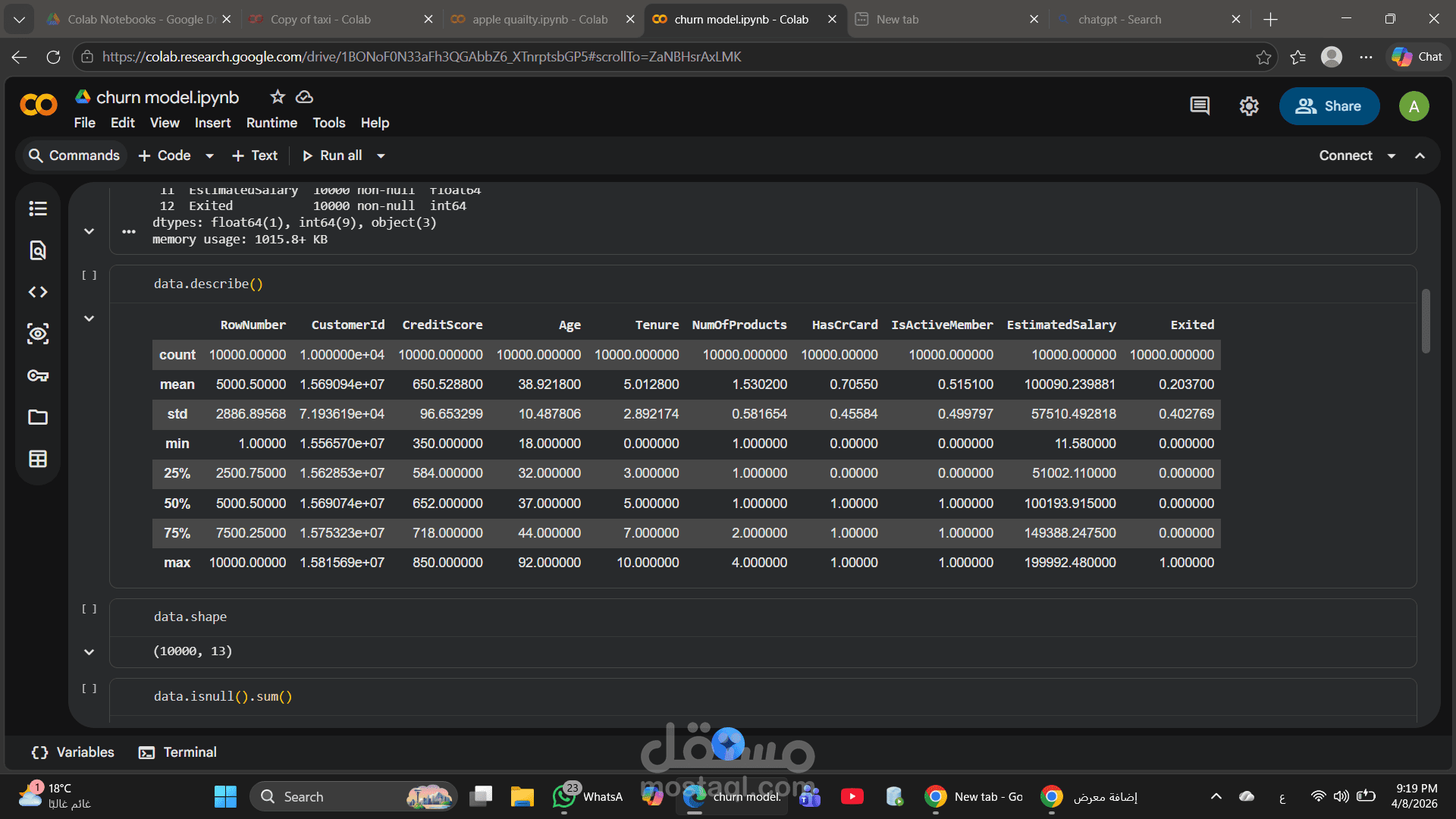This screenshot has height=819, width=1456.
Task: Show hidden system tray icons
Action: (x=1216, y=796)
